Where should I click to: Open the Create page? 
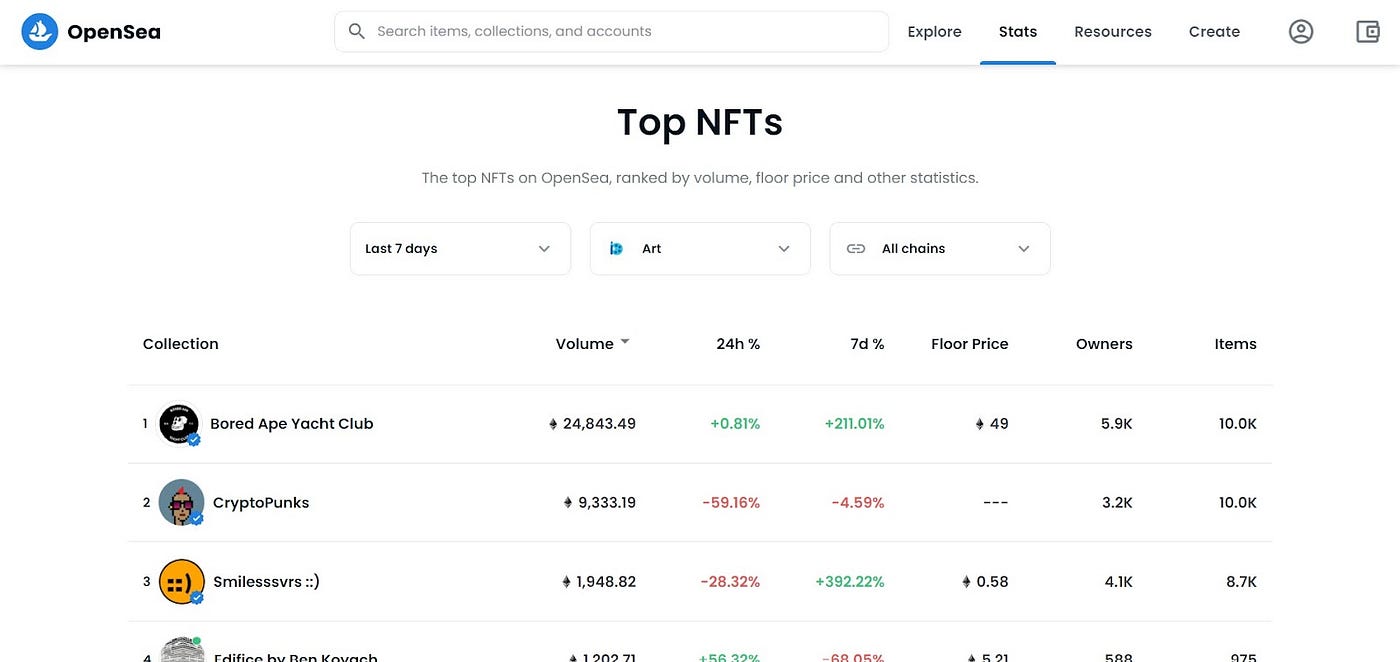point(1214,32)
